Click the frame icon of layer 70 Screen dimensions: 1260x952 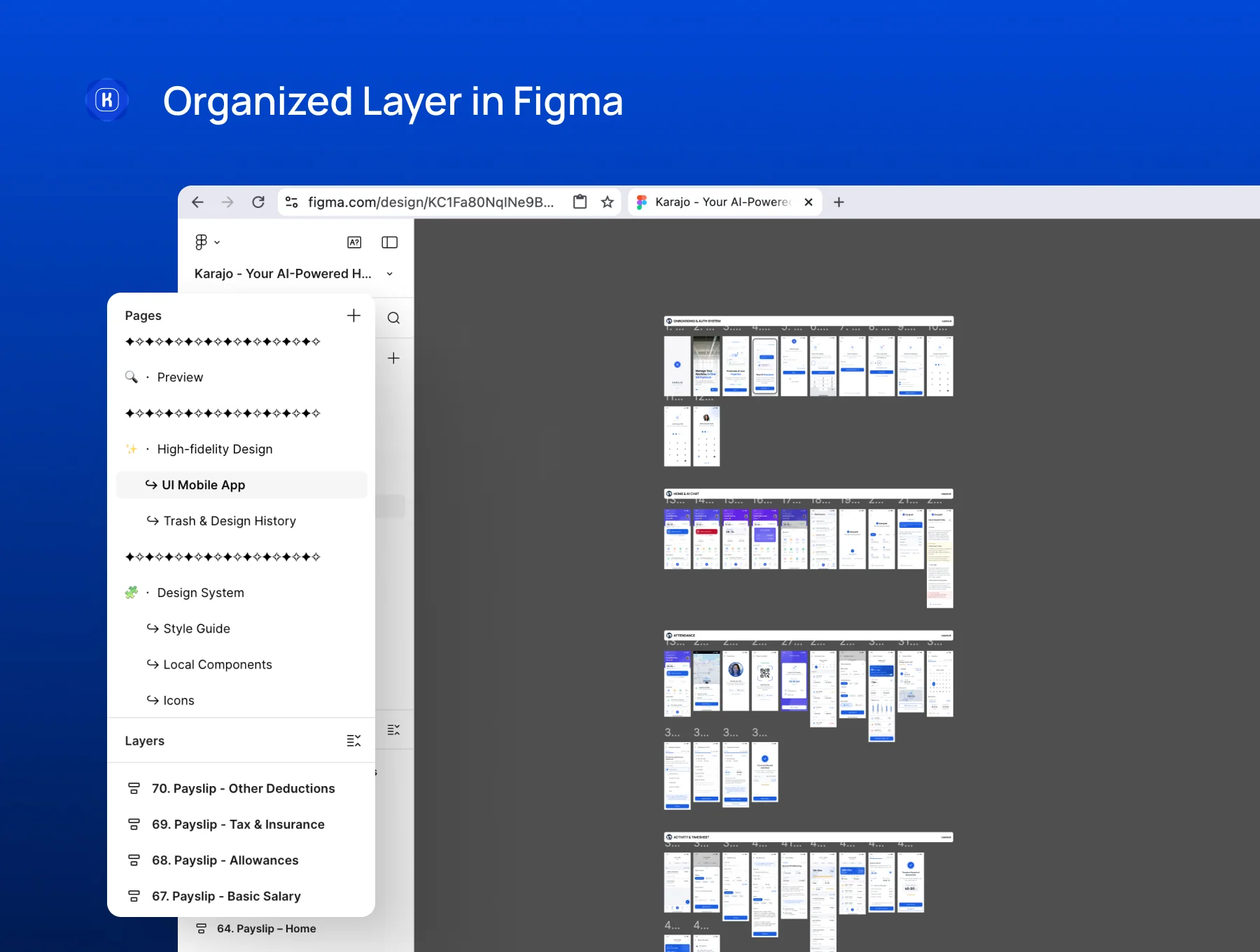click(134, 789)
